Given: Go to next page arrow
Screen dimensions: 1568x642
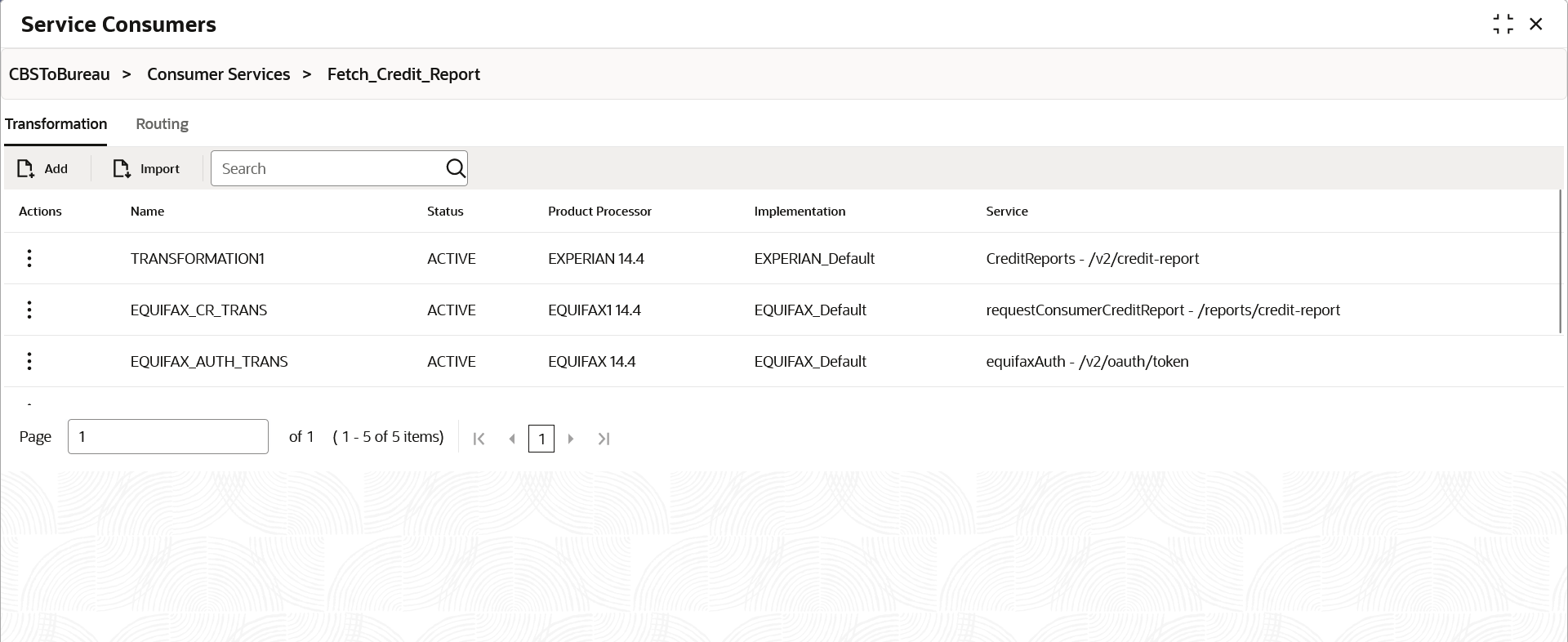Looking at the screenshot, I should [571, 439].
